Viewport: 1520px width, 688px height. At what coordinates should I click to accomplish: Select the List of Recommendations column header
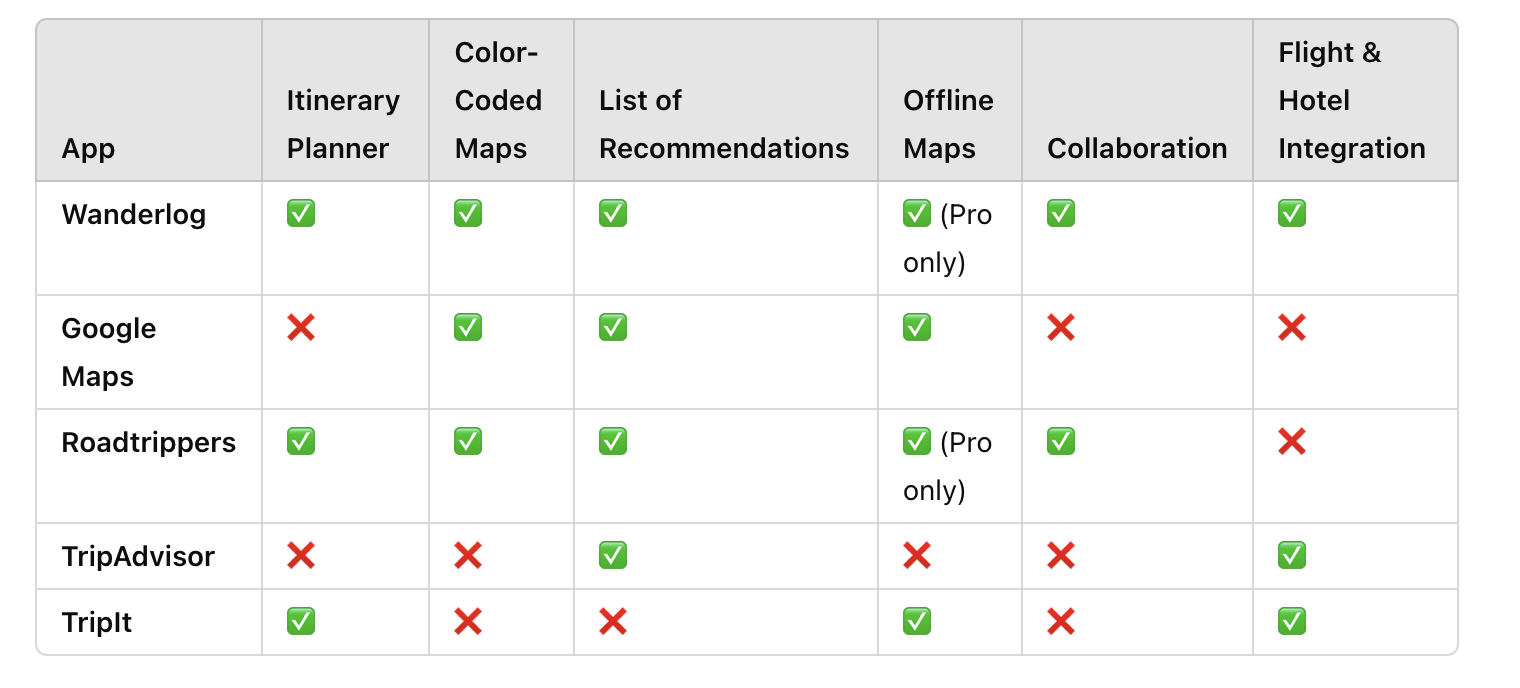[x=724, y=124]
